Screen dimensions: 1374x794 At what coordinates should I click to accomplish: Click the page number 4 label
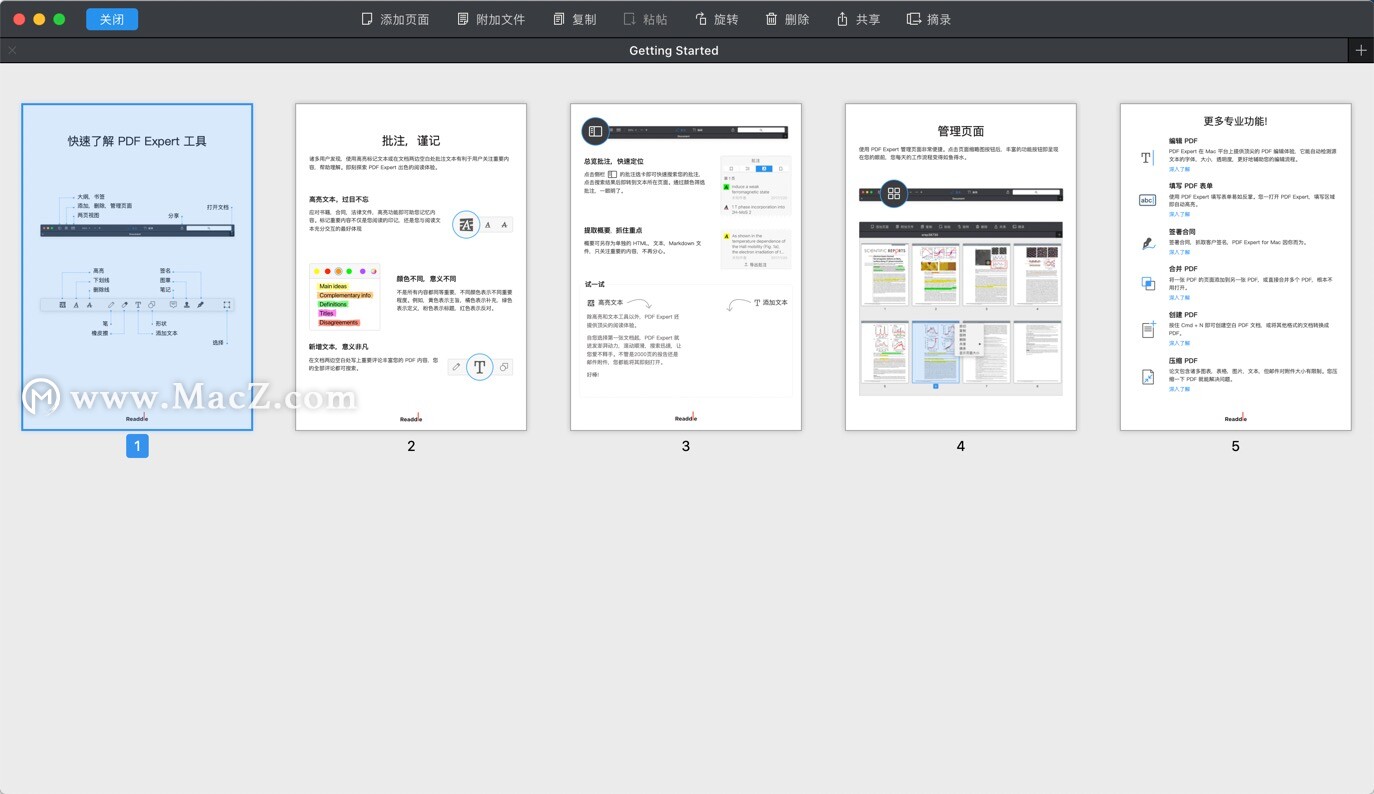(x=960, y=445)
